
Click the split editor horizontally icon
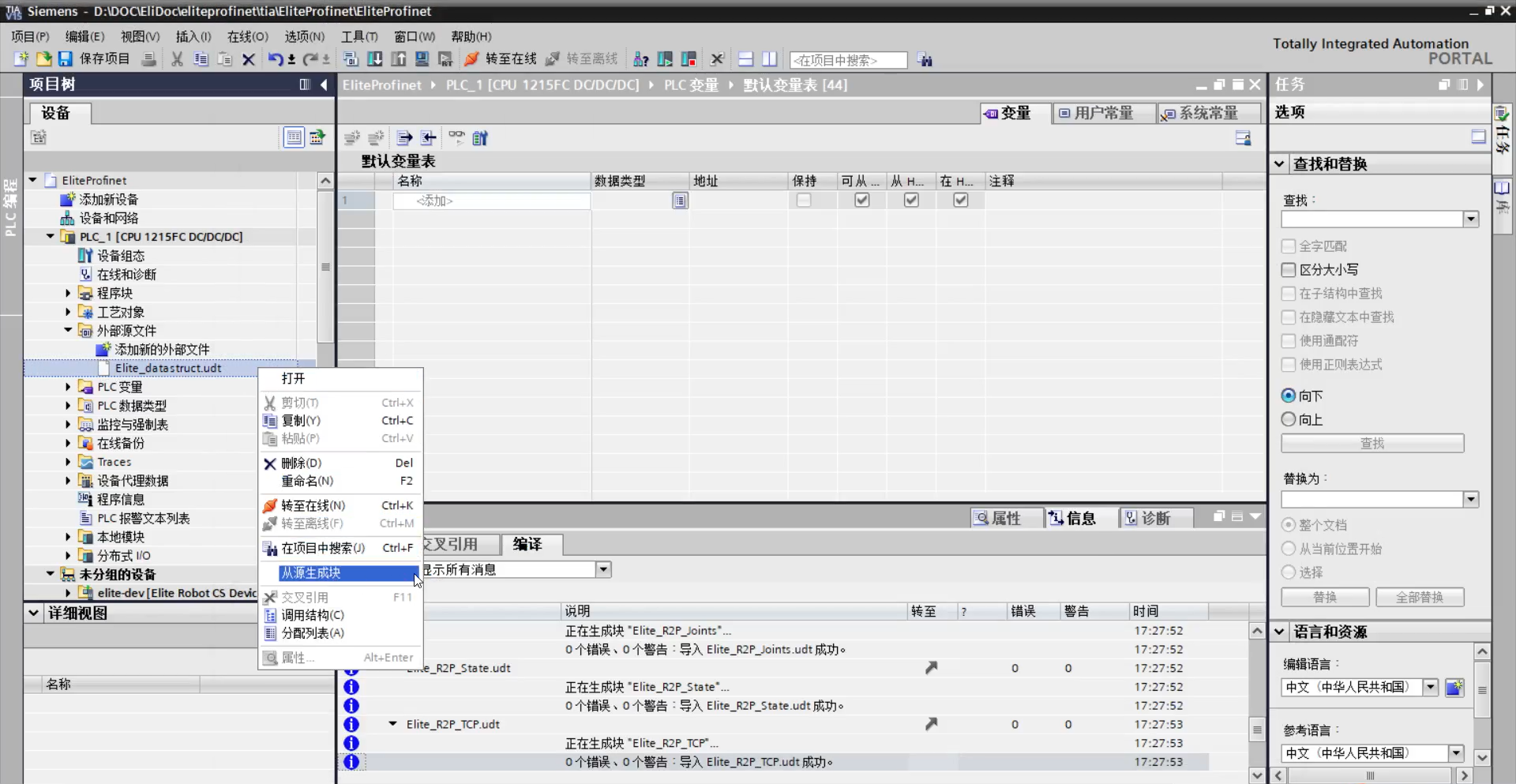[x=745, y=59]
